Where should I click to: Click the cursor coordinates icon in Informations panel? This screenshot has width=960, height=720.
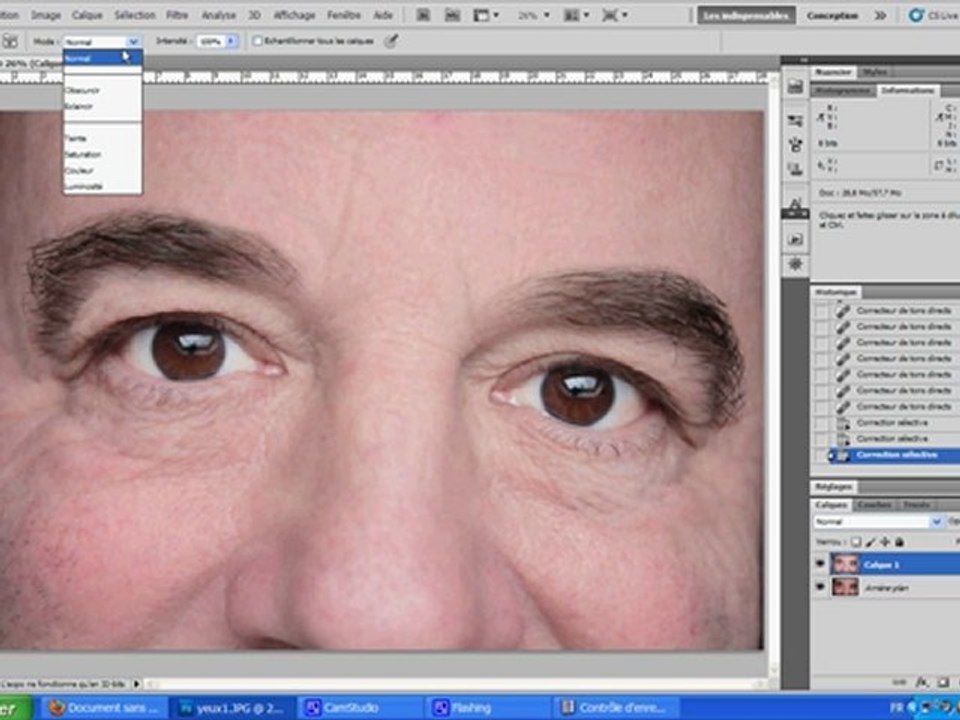pyautogui.click(x=821, y=164)
